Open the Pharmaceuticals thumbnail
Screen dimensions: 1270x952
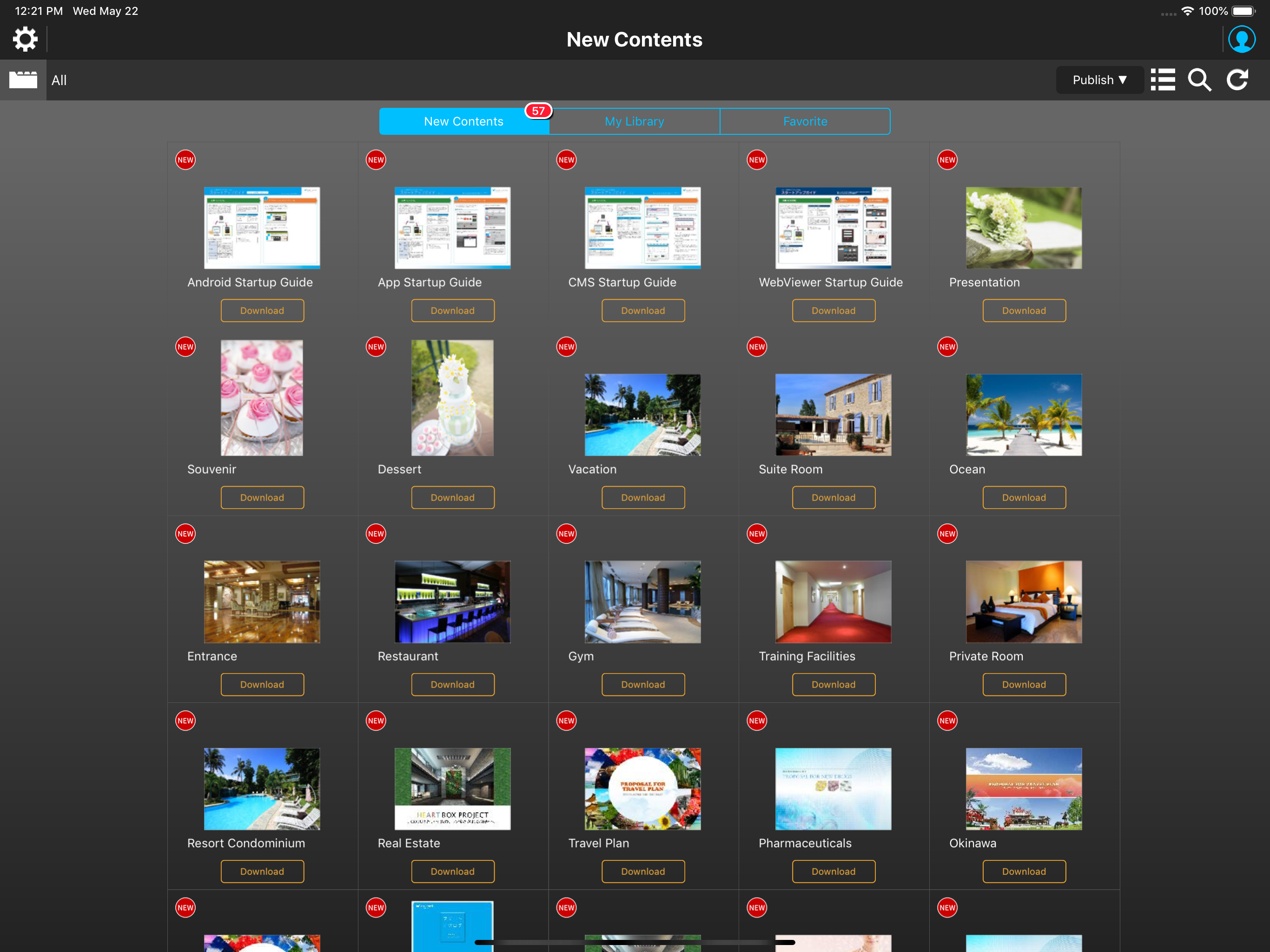click(x=833, y=789)
